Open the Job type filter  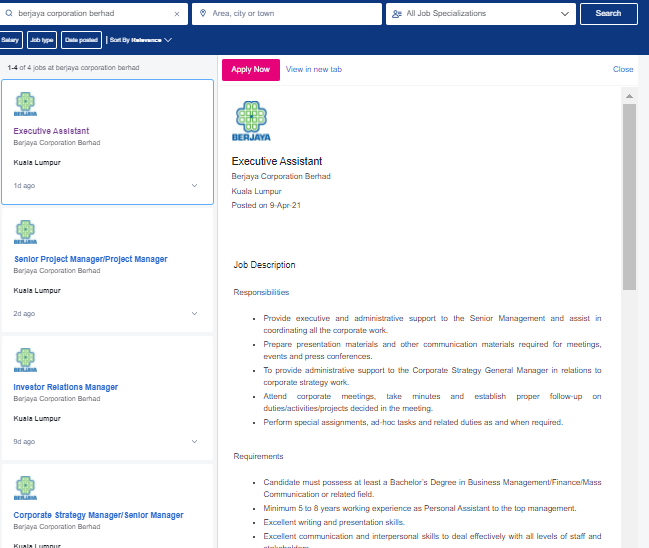pyautogui.click(x=42, y=40)
